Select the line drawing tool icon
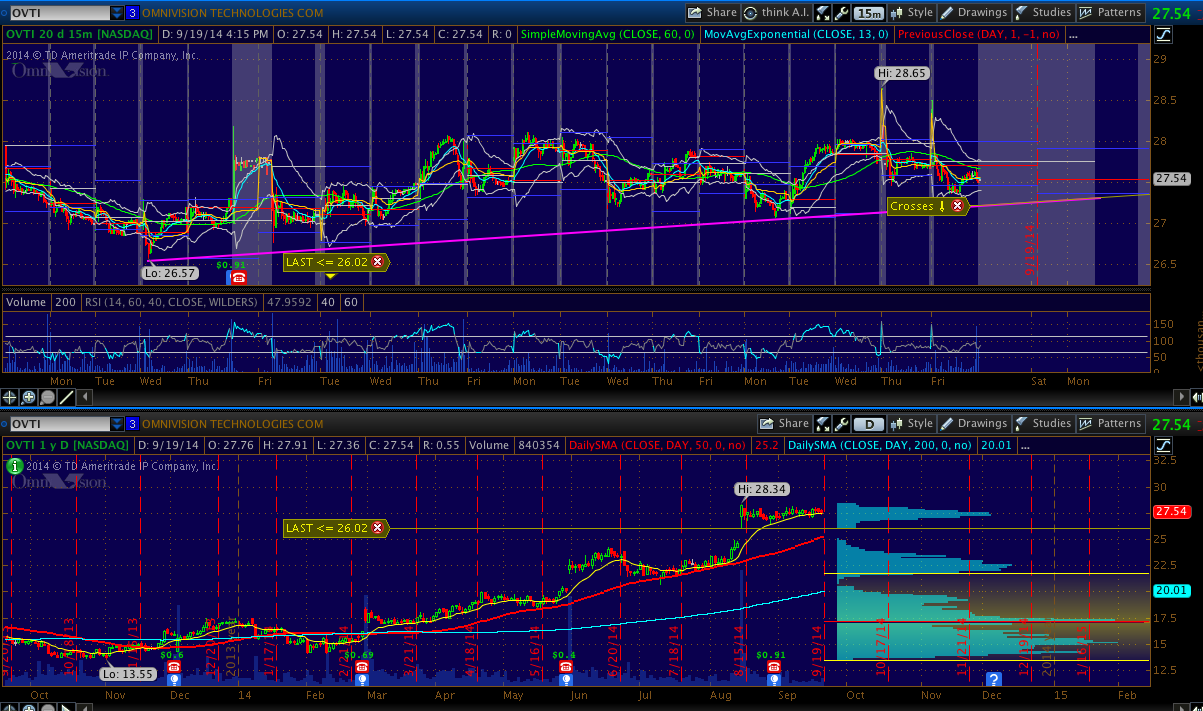 coord(67,396)
